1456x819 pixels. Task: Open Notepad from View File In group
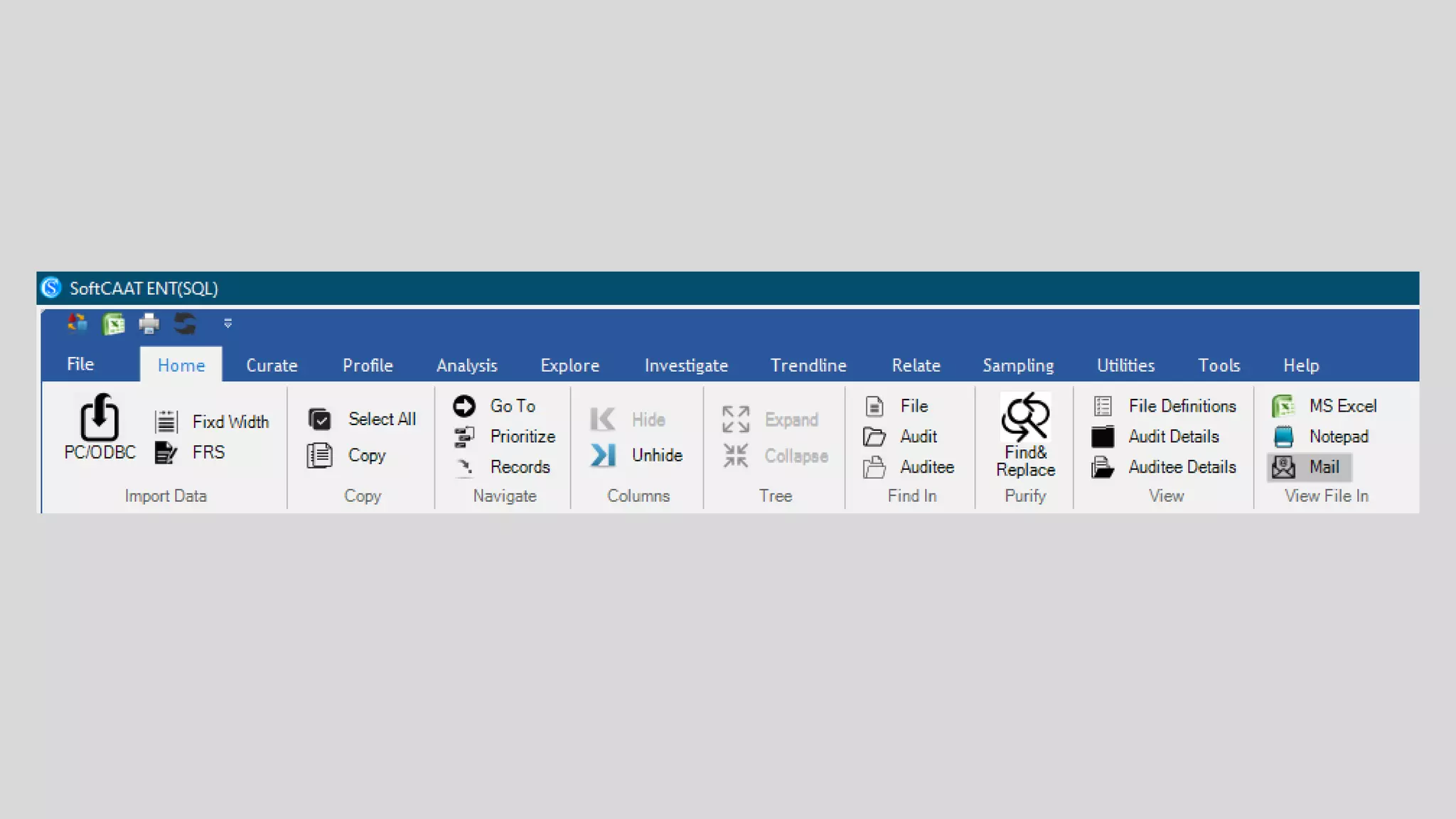pos(1322,437)
